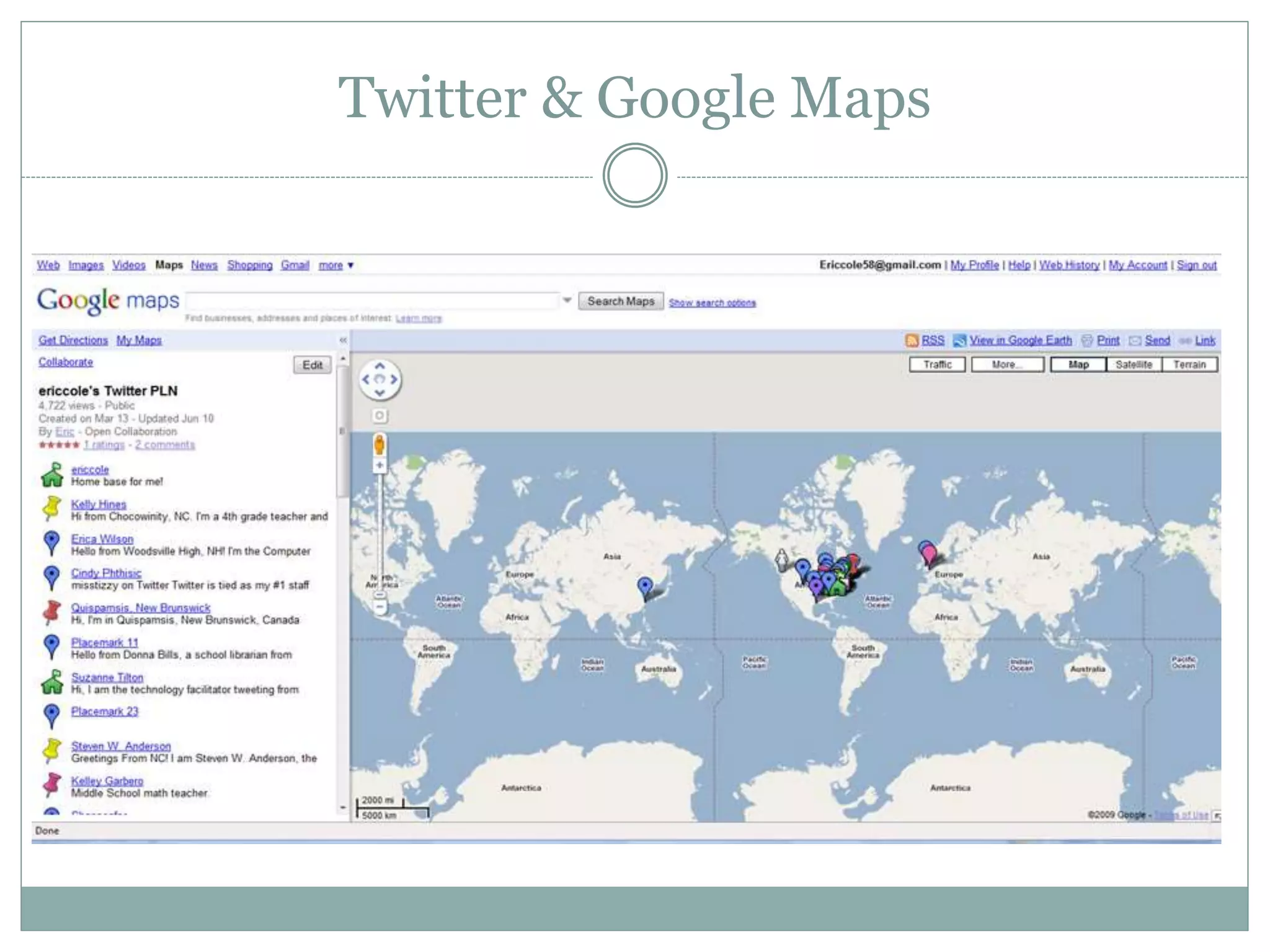Click the blue marker on China in map

coord(646,588)
